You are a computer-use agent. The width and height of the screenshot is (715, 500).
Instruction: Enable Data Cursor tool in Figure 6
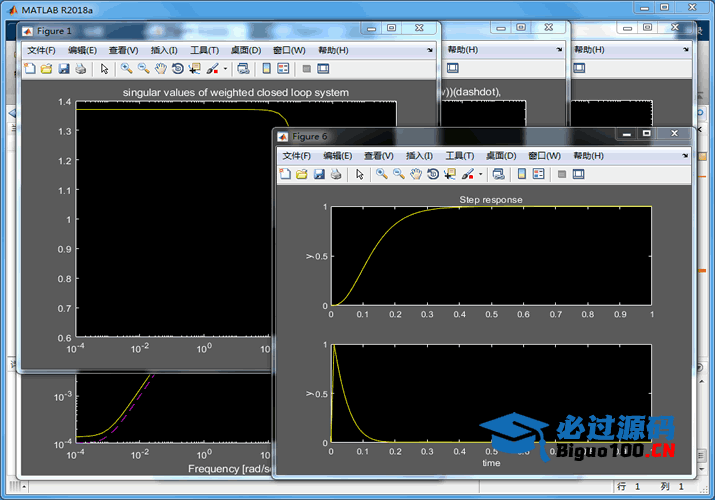450,174
